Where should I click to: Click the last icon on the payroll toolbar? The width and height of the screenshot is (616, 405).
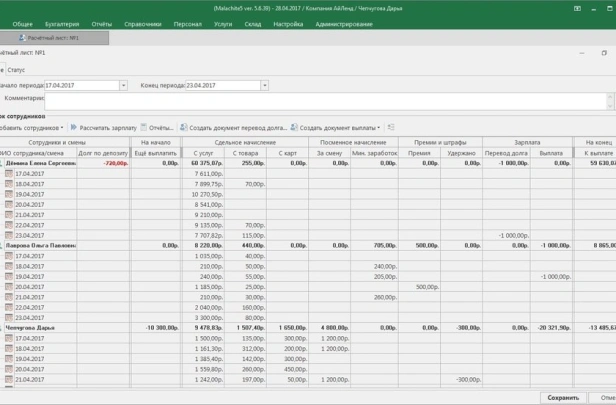point(391,128)
